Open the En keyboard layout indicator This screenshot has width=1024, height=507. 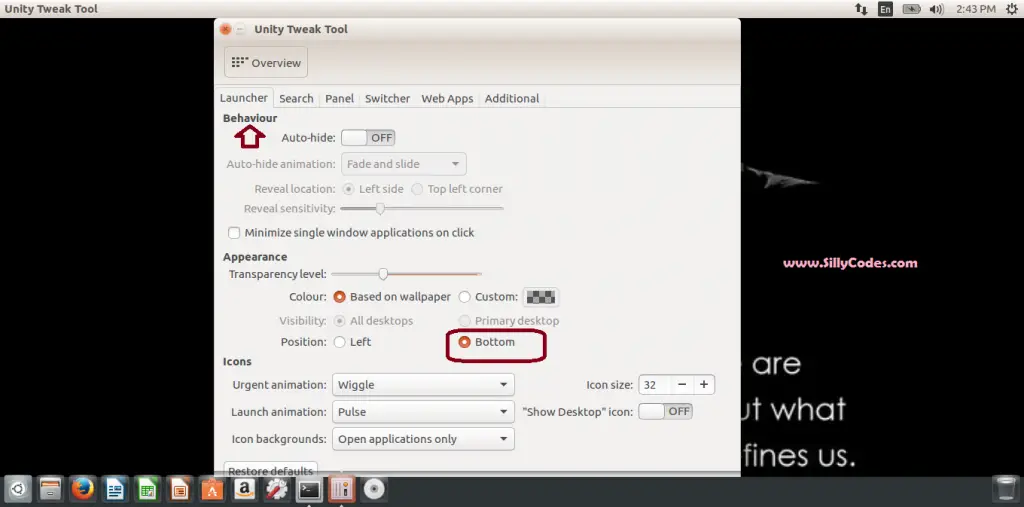[x=885, y=9]
